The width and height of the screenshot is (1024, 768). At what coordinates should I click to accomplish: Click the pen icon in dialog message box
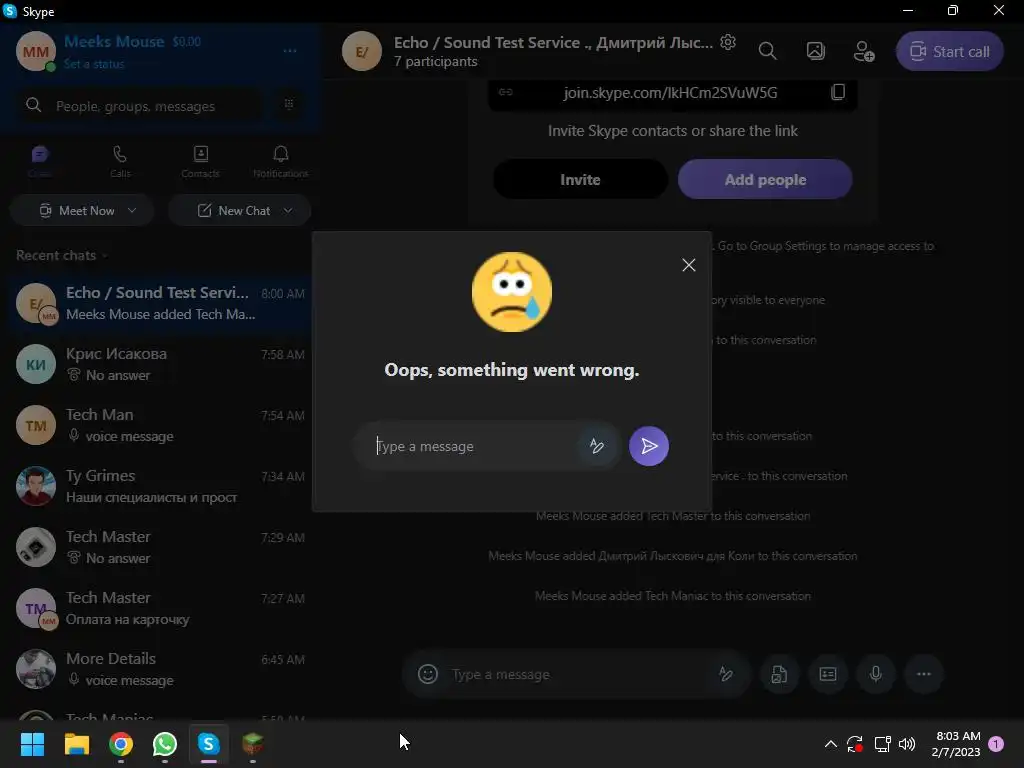pyautogui.click(x=596, y=446)
